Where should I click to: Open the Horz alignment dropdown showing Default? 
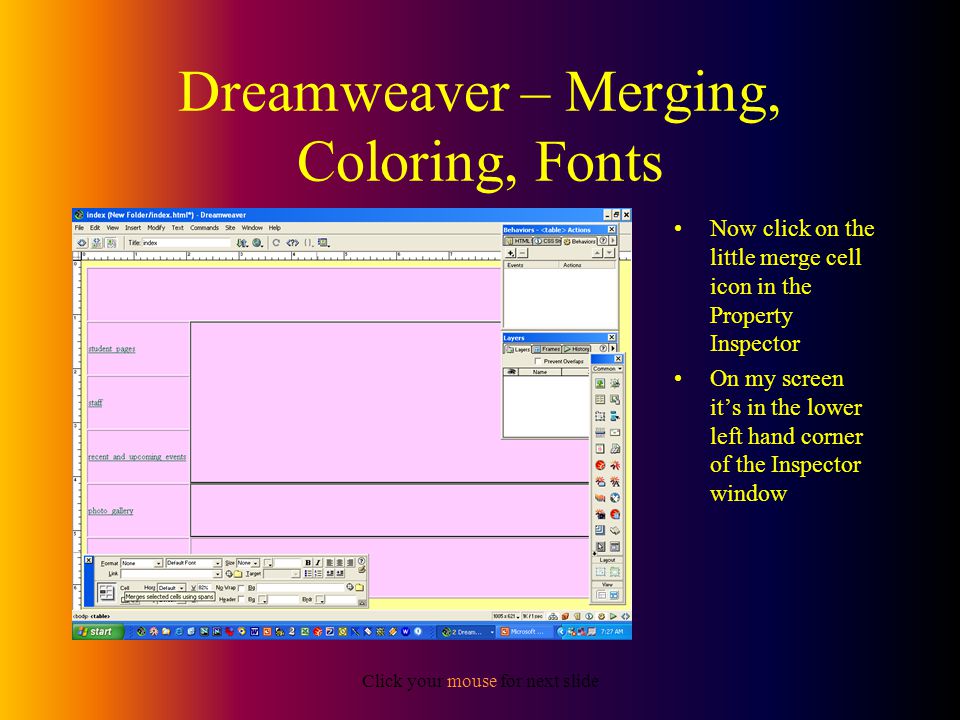(x=171, y=588)
